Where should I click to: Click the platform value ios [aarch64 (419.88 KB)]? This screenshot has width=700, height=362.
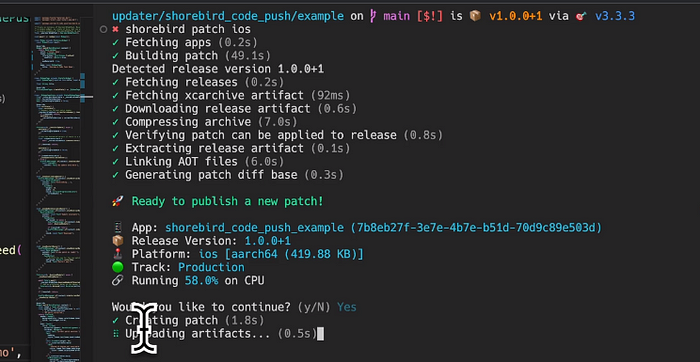coord(281,254)
